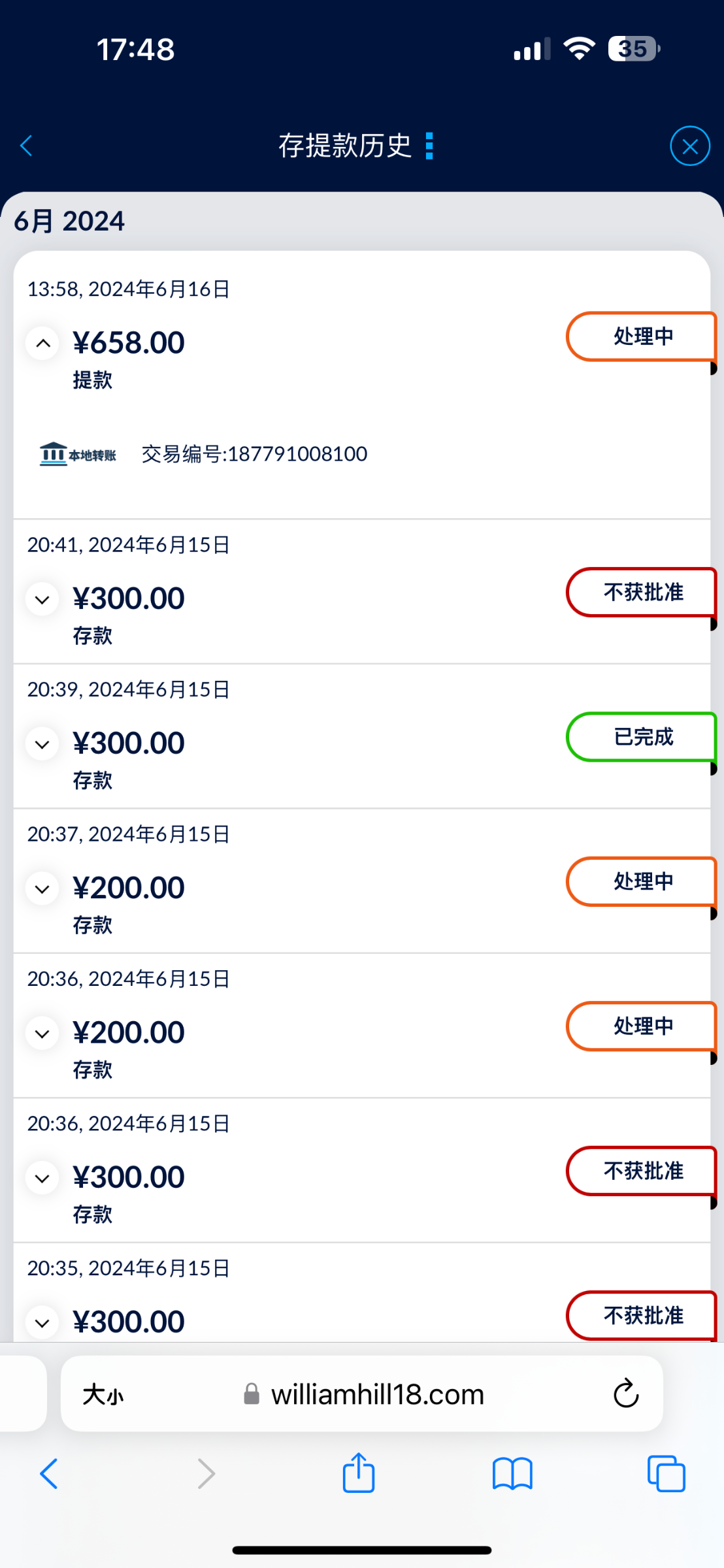724x1568 pixels.
Task: Close the deposit history with X icon
Action: click(x=689, y=146)
